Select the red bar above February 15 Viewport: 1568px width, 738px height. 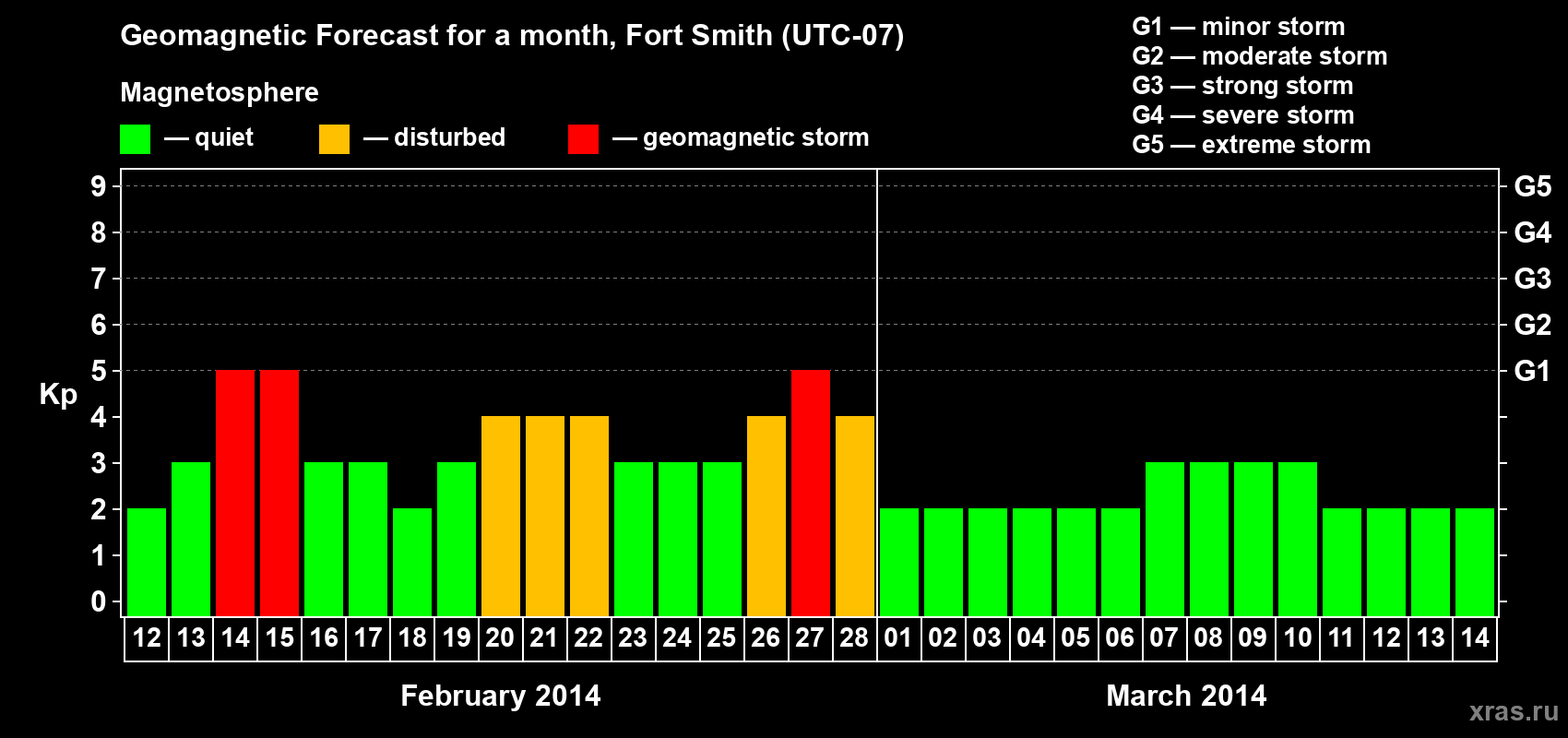tap(279, 493)
